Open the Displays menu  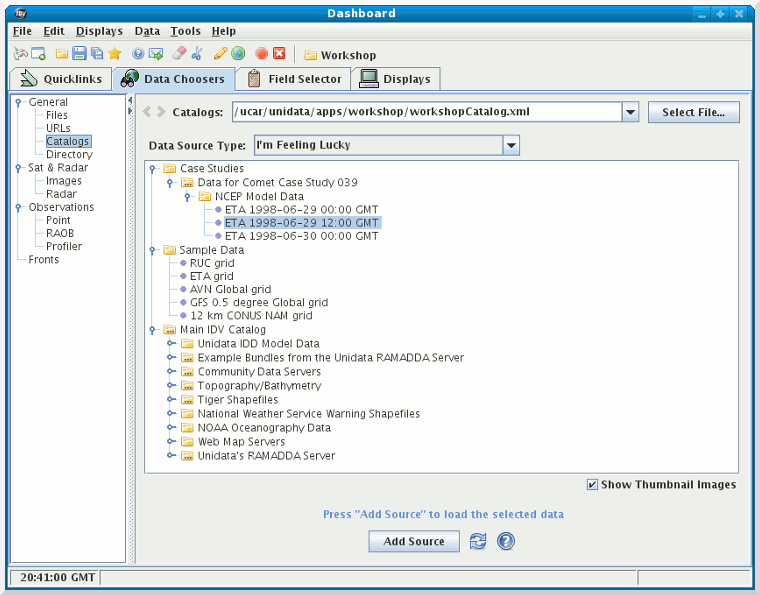99,32
